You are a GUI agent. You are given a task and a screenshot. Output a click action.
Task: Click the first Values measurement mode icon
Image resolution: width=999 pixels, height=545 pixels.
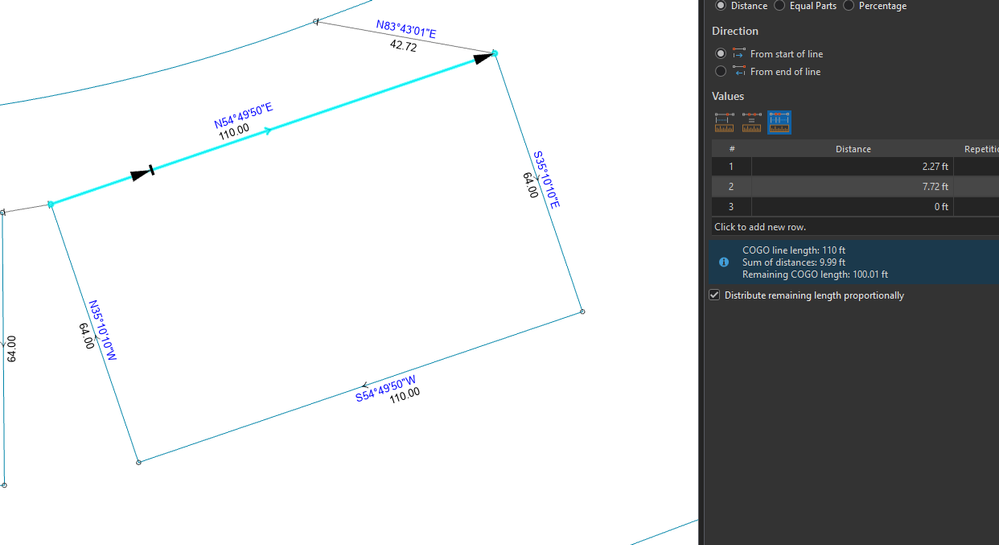(724, 122)
